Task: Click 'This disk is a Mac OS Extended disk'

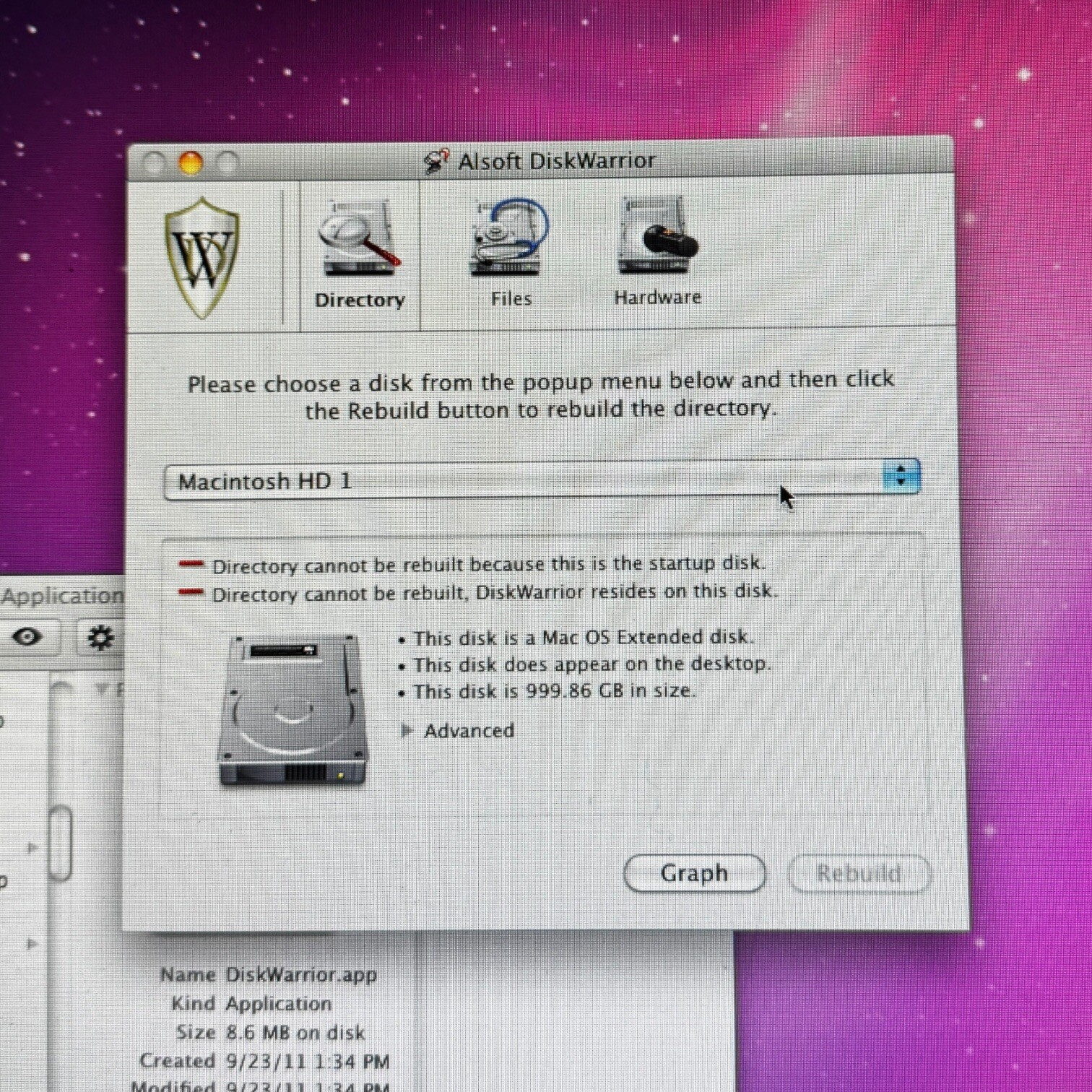Action: point(584,638)
